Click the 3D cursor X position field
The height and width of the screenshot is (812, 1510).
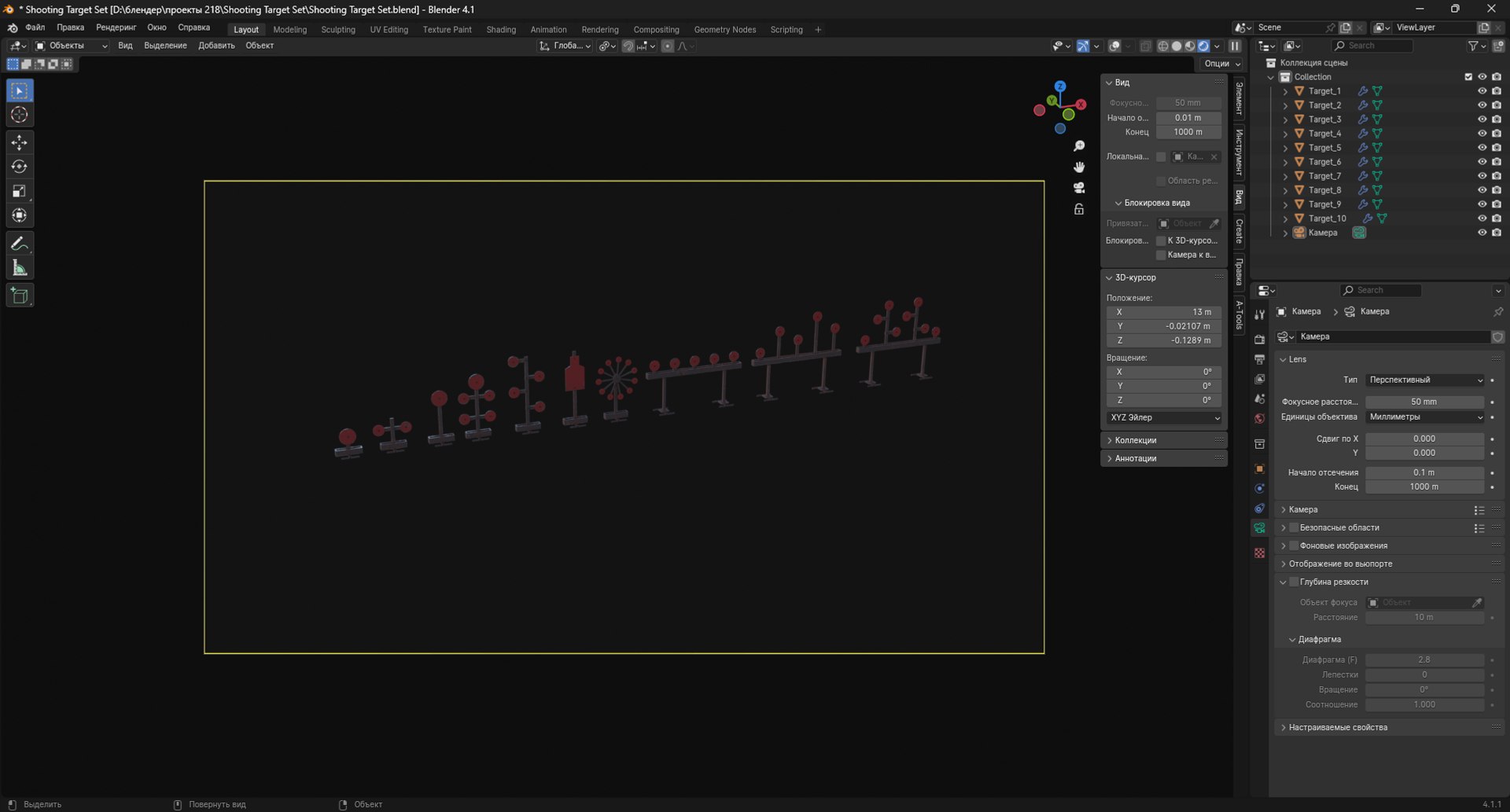(x=1164, y=312)
